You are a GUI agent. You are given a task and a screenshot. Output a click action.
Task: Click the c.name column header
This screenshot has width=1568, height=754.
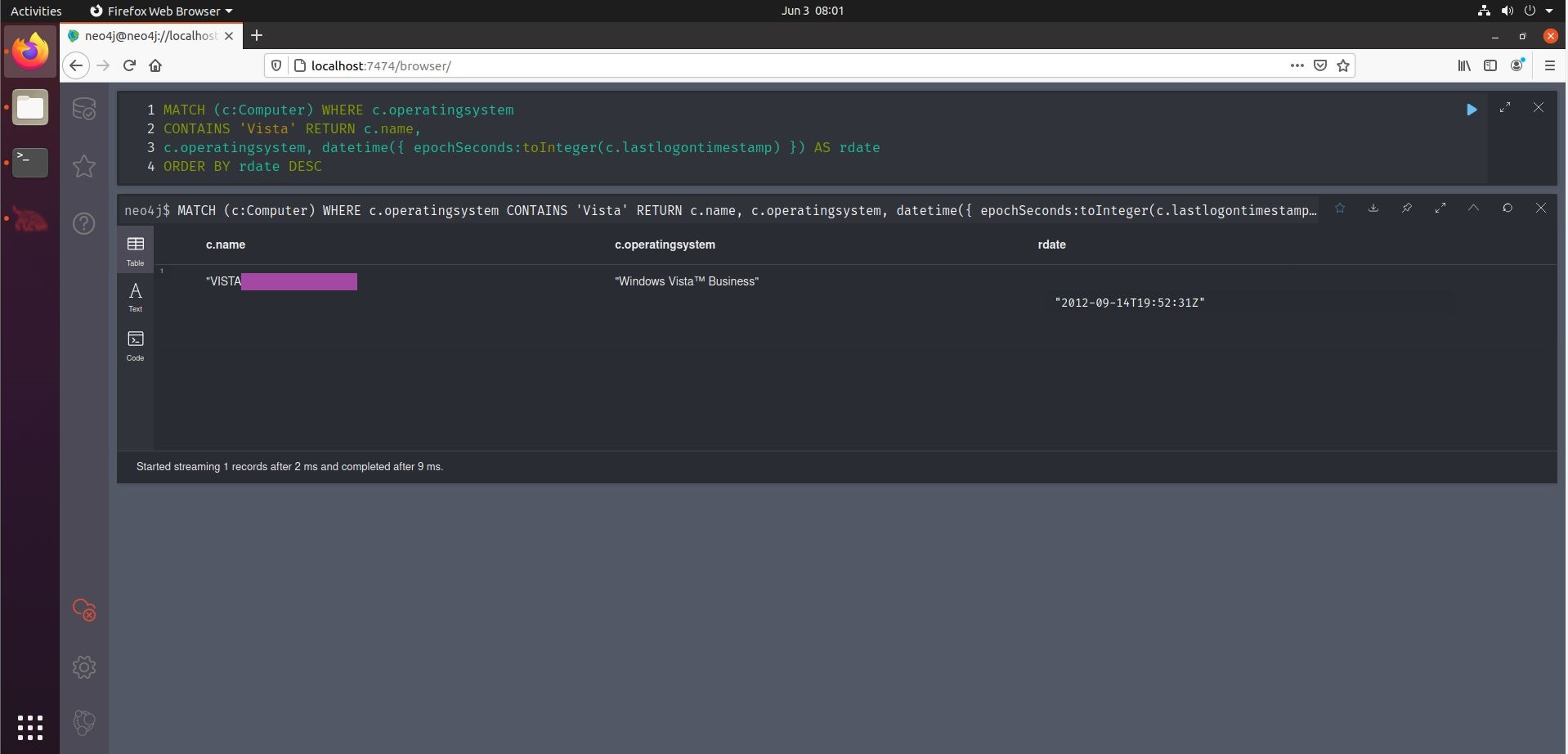pyautogui.click(x=226, y=245)
